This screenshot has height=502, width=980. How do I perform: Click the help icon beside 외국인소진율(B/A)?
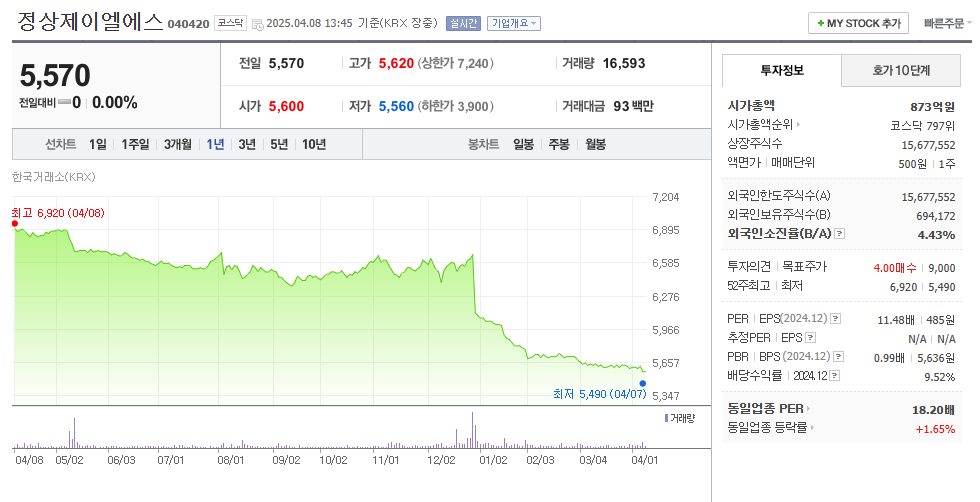[840, 234]
